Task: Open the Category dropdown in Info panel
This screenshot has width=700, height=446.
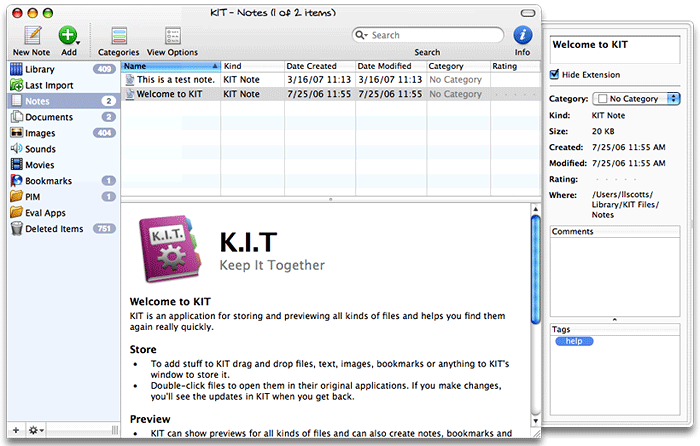Action: [x=636, y=99]
